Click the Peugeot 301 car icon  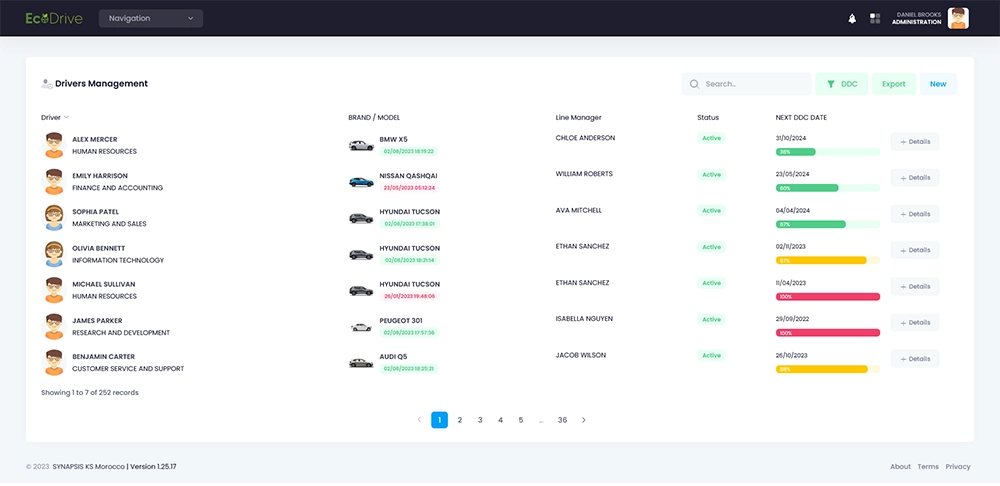pos(361,327)
